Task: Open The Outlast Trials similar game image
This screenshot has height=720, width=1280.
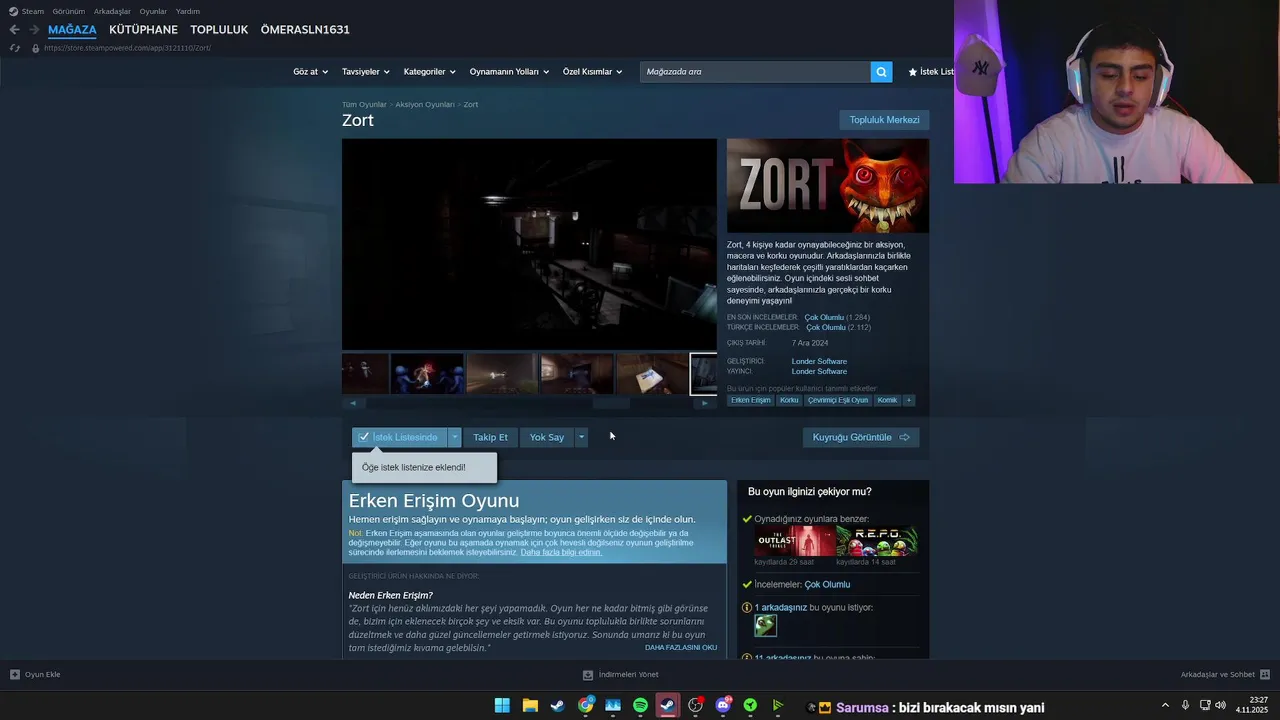Action: pyautogui.click(x=794, y=541)
